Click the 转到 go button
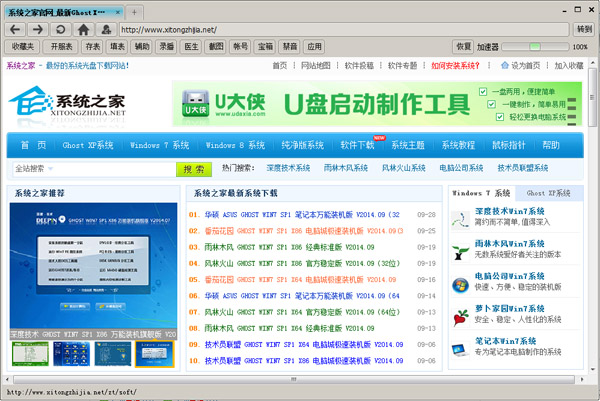600x401 pixels. (583, 29)
